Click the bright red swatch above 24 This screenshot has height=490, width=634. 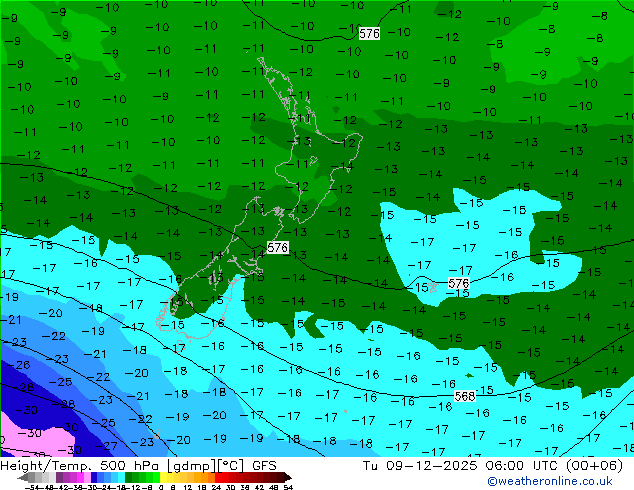(218, 478)
